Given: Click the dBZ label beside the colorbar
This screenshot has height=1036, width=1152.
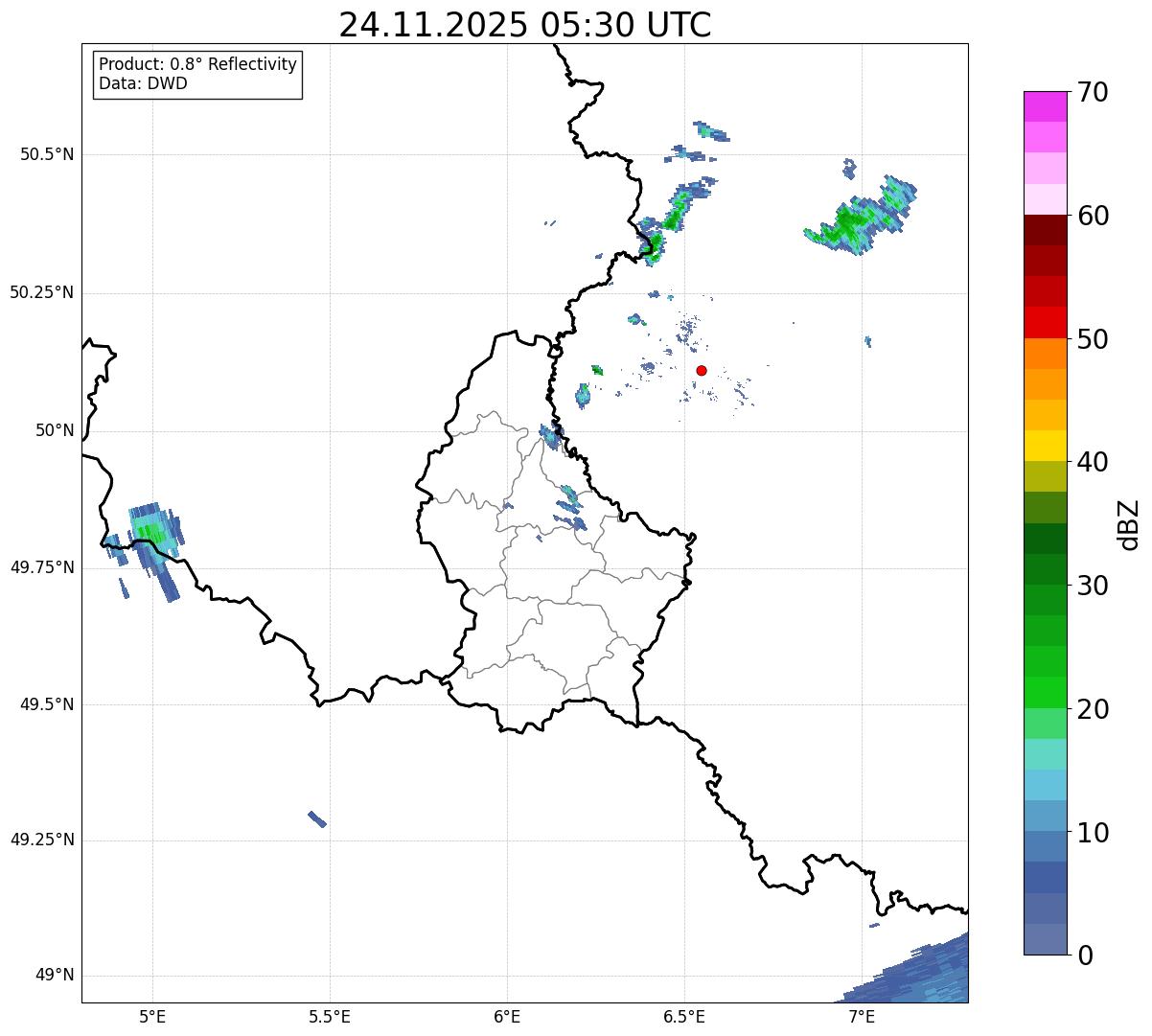Looking at the screenshot, I should pos(1129,523).
